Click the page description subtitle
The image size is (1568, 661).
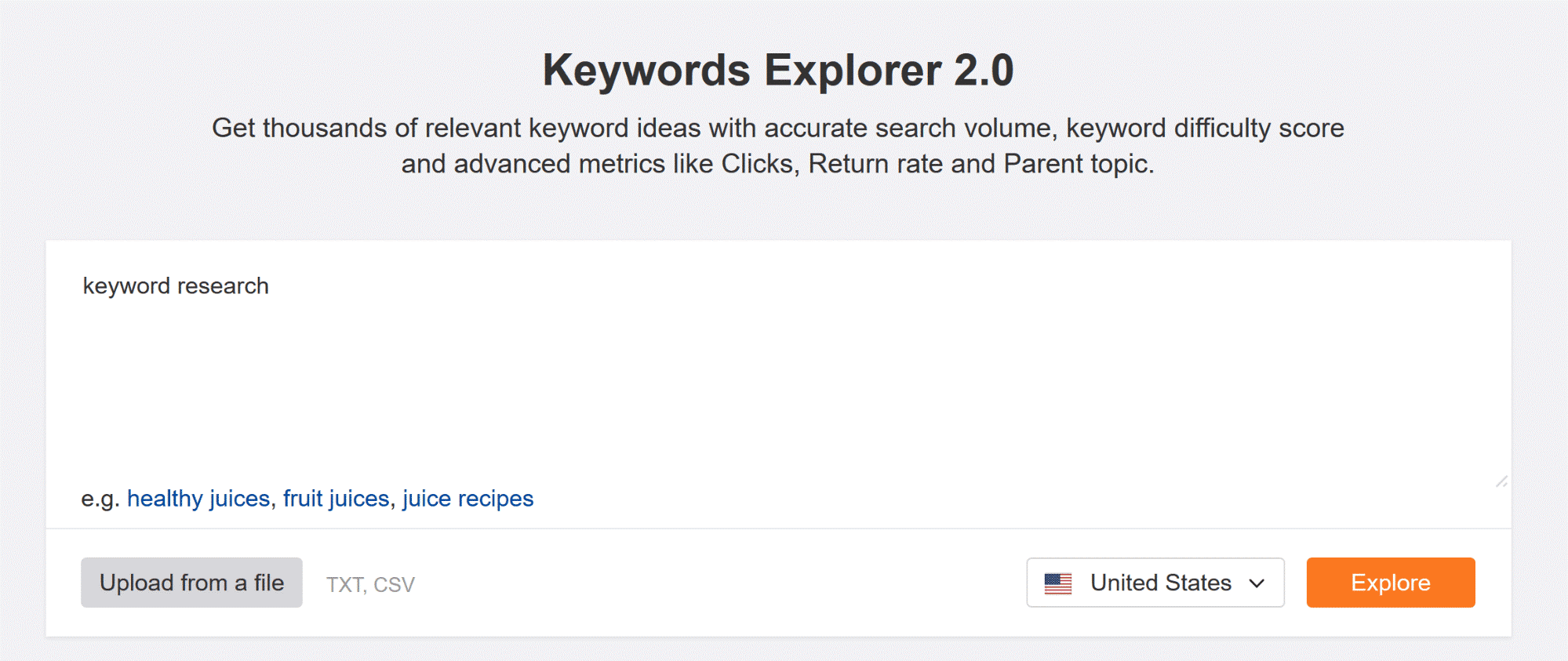coord(780,145)
